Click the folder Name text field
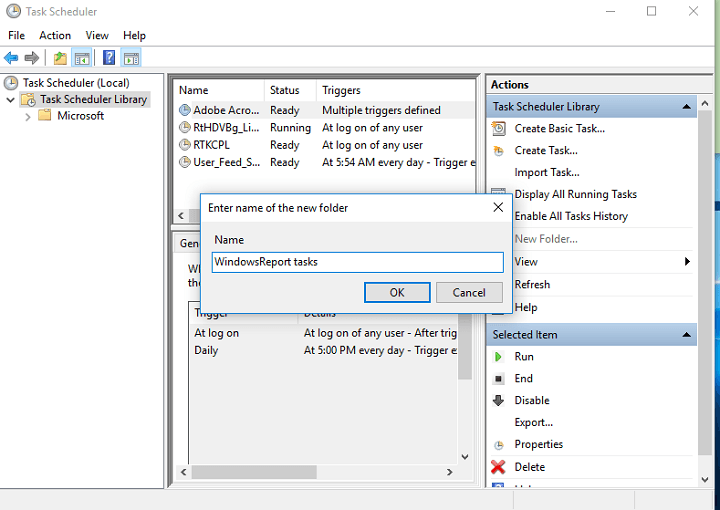 click(357, 262)
